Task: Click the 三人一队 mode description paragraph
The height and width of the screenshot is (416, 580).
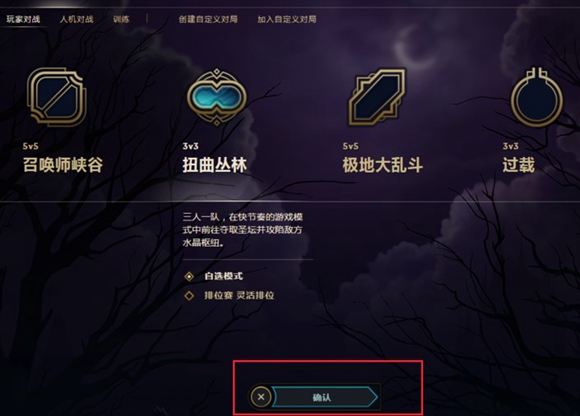Action: 243,230
